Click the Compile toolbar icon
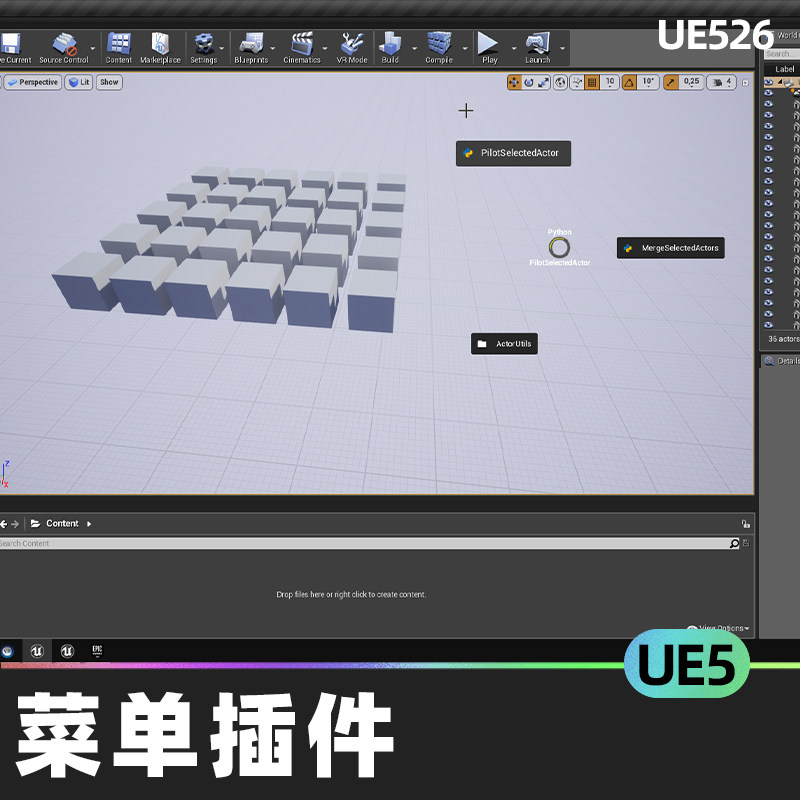 (439, 43)
